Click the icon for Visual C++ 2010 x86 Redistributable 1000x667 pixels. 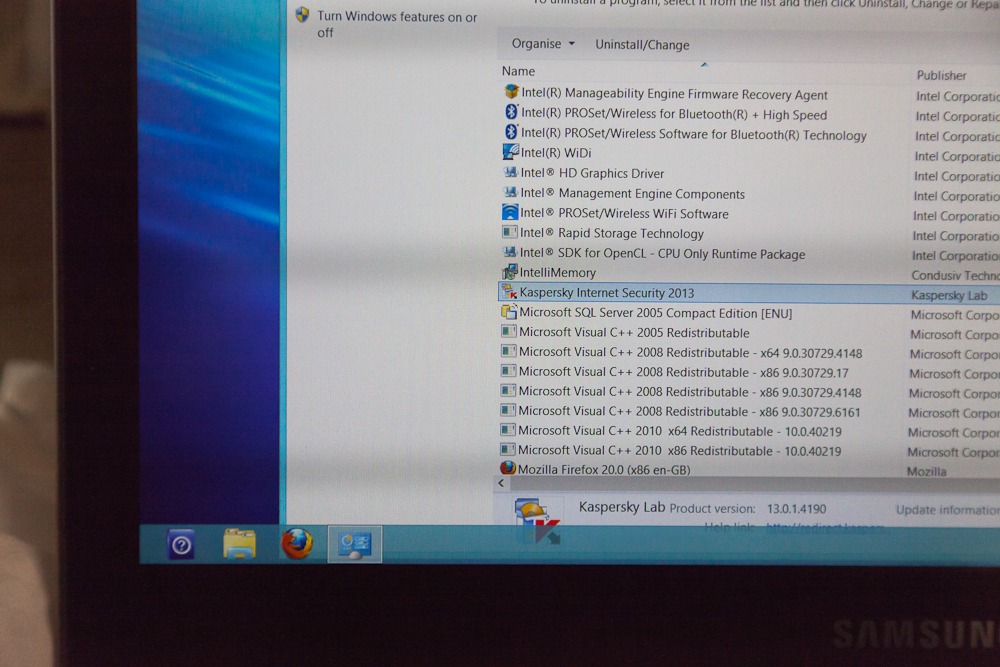508,449
